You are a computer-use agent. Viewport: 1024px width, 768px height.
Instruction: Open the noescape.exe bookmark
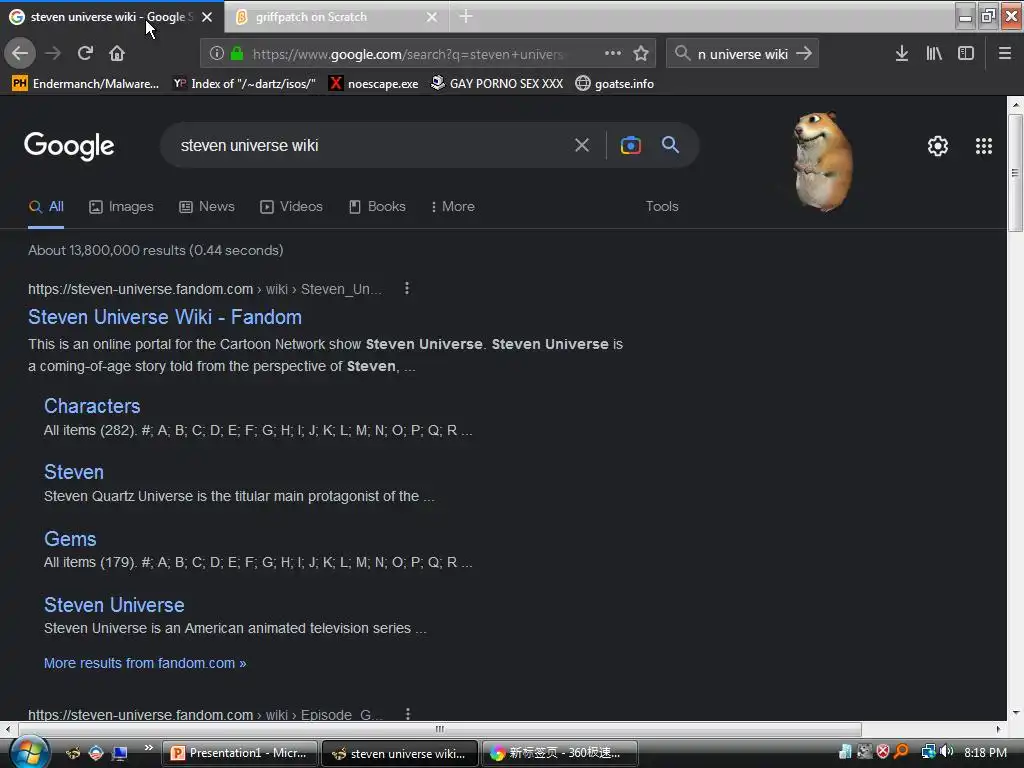coord(374,84)
